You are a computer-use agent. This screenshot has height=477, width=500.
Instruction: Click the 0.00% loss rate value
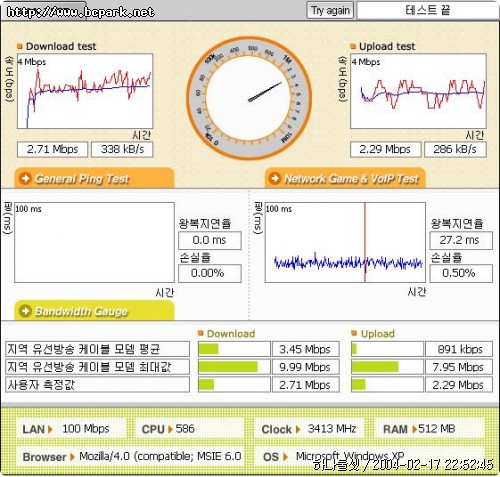tap(210, 273)
